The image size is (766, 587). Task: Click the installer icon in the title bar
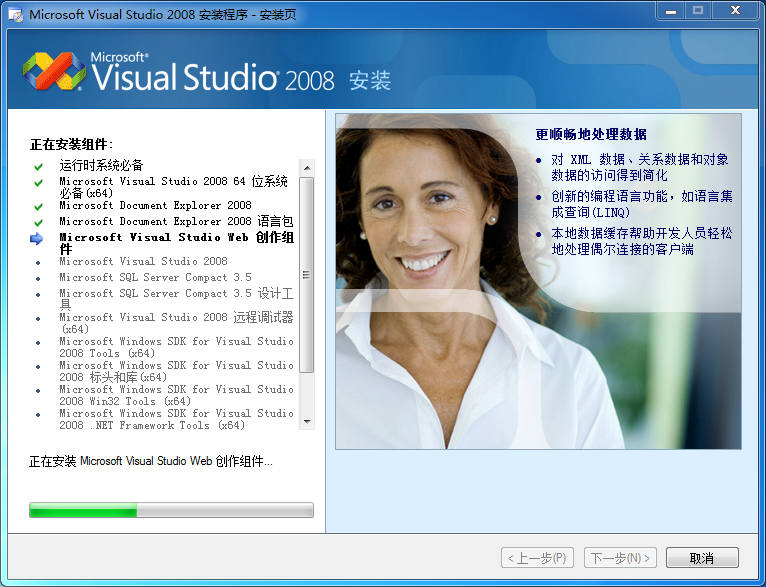pos(16,14)
